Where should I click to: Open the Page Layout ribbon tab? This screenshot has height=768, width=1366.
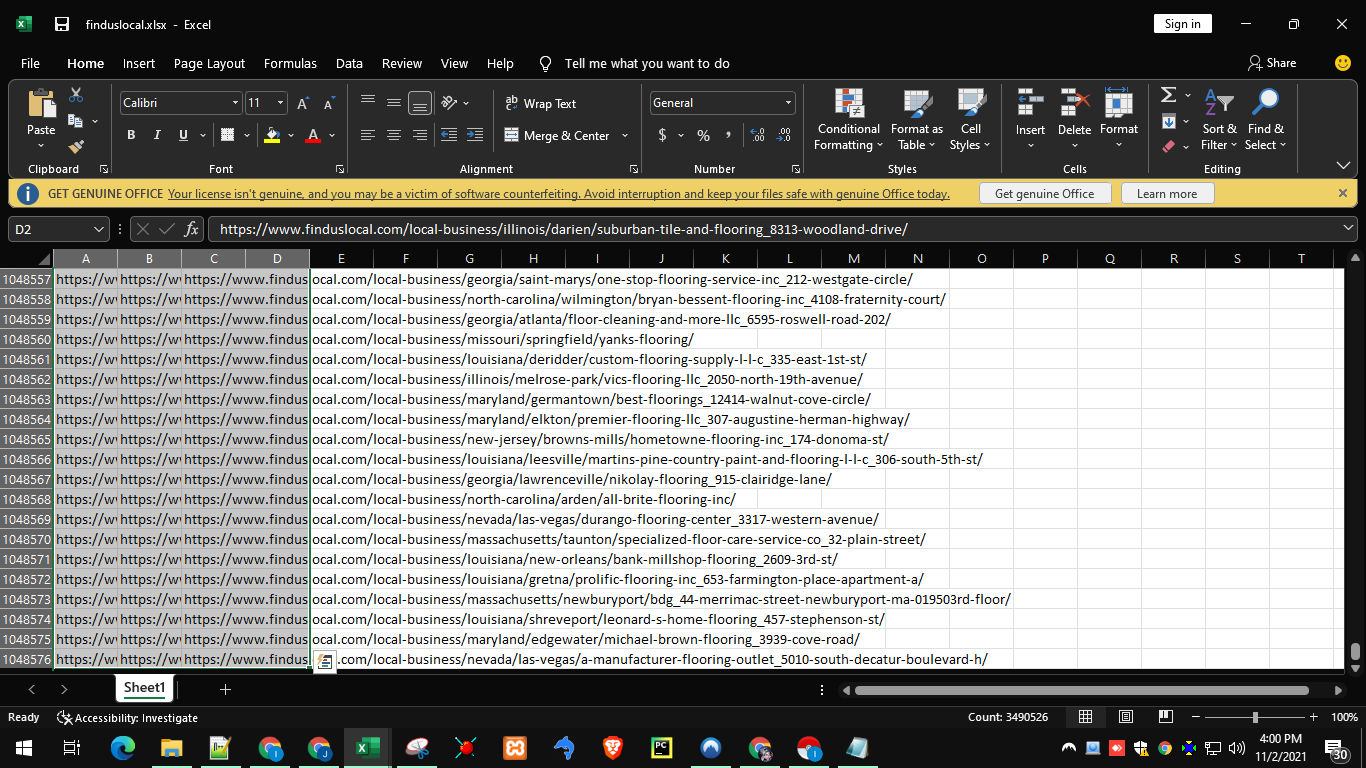(x=209, y=63)
